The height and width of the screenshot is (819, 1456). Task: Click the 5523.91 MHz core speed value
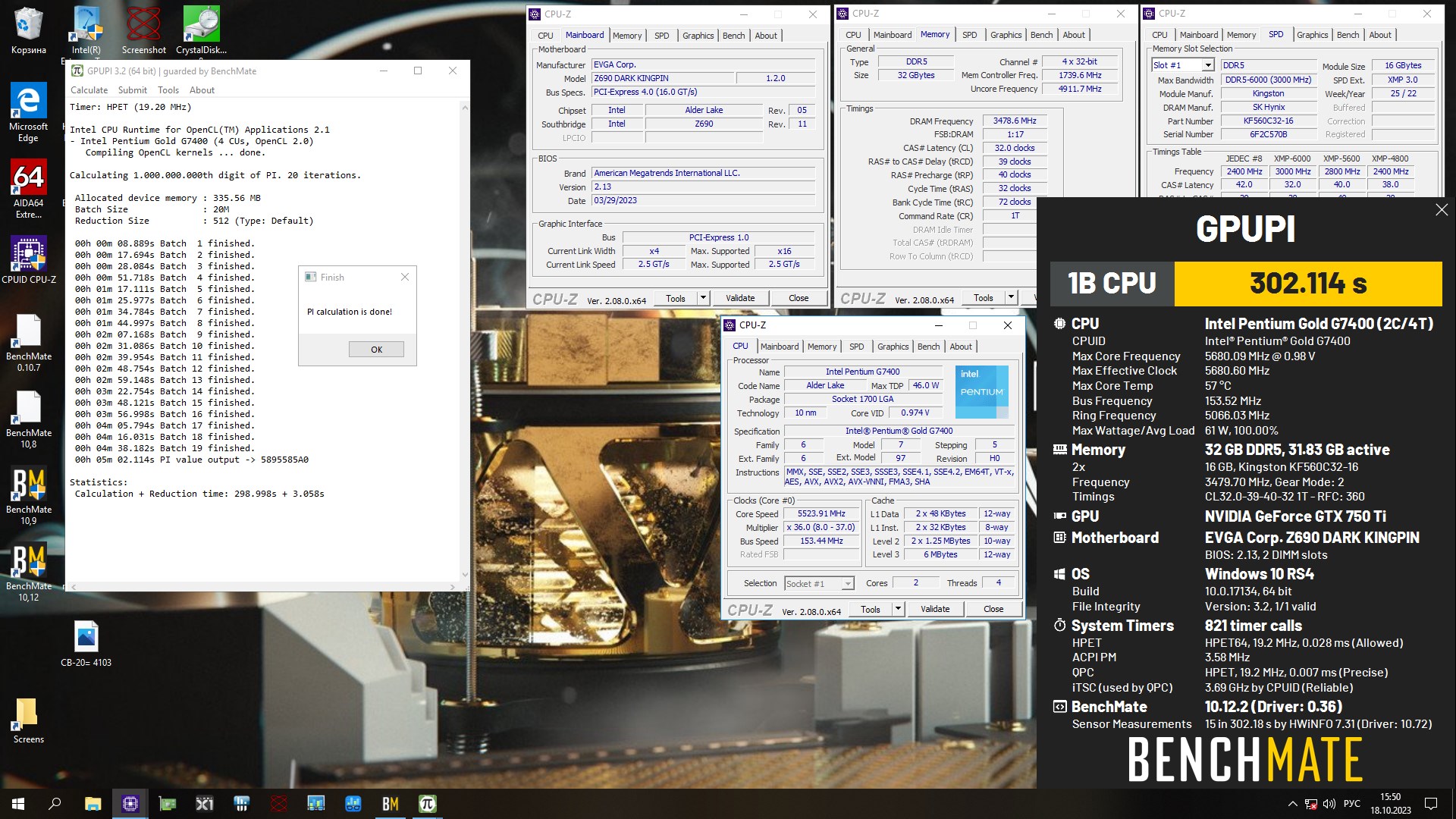821,513
